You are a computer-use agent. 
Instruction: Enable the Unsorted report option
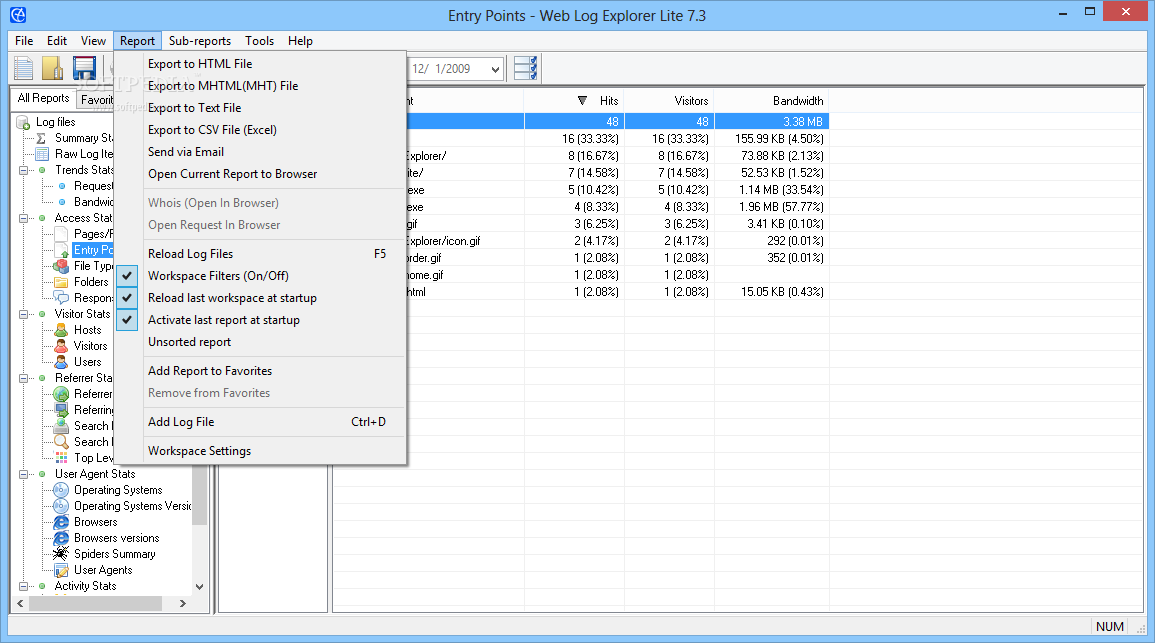189,342
